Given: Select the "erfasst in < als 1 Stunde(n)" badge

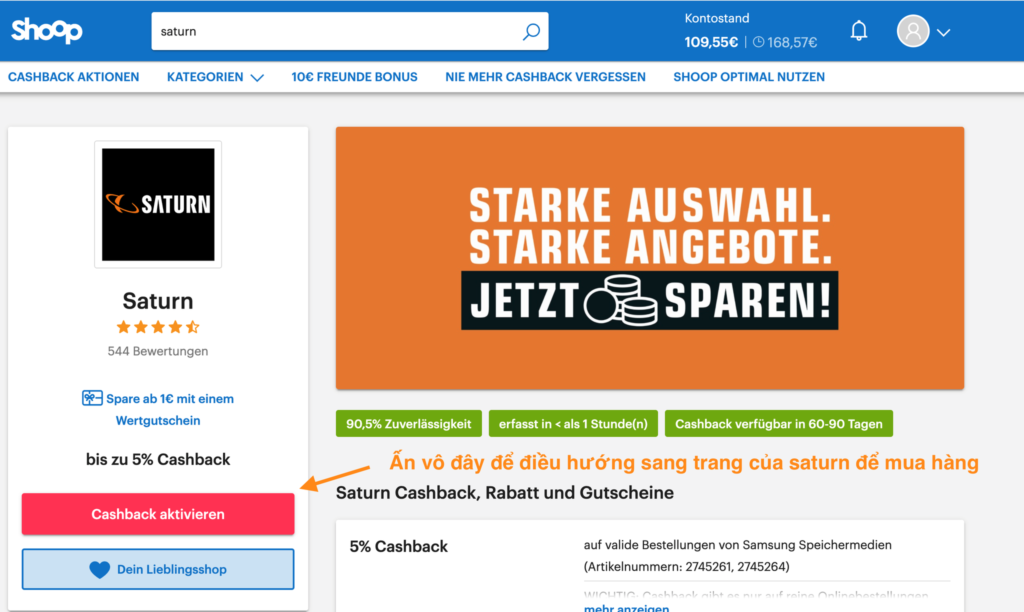Looking at the screenshot, I should (573, 424).
